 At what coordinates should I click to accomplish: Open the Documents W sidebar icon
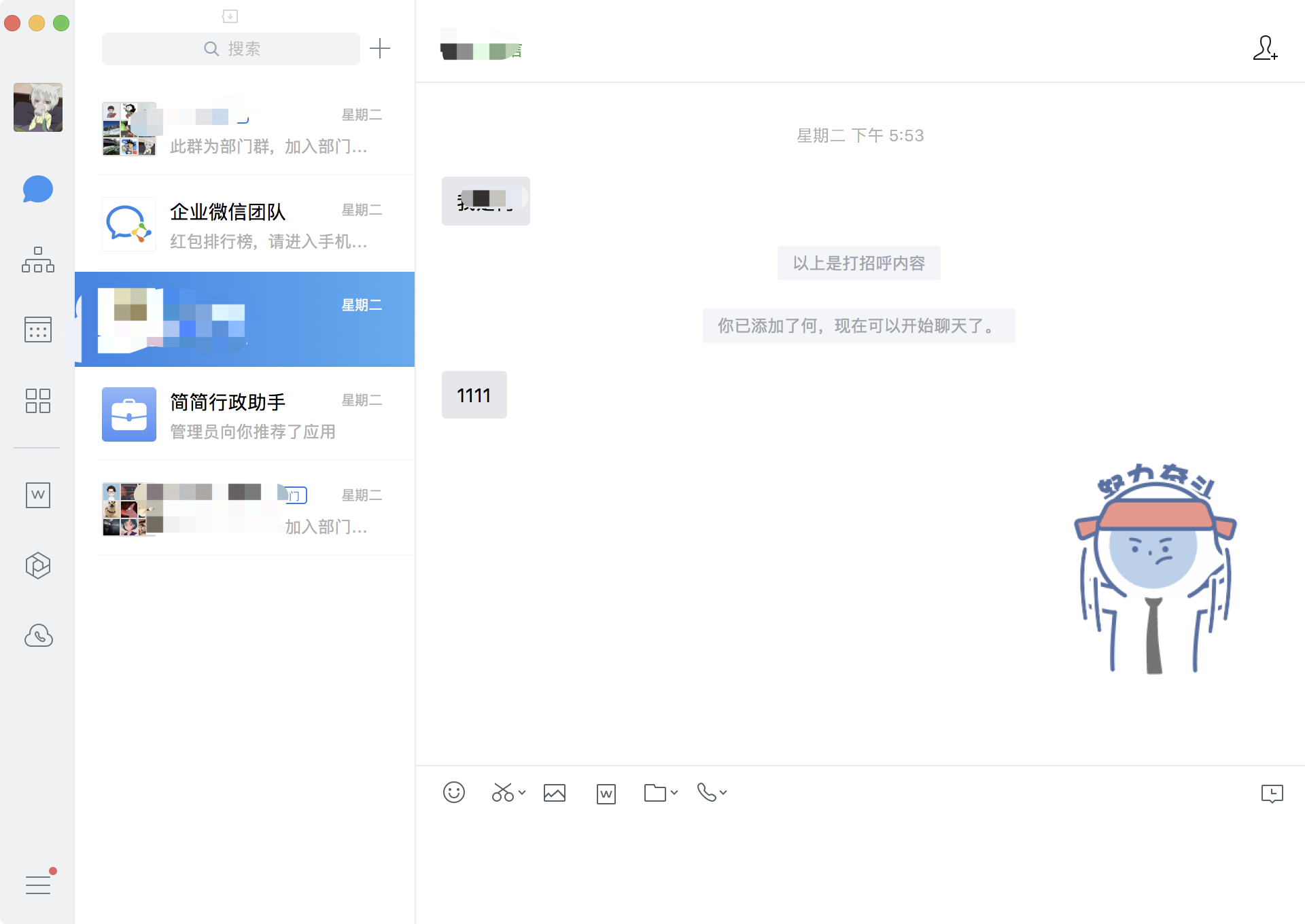tap(37, 495)
